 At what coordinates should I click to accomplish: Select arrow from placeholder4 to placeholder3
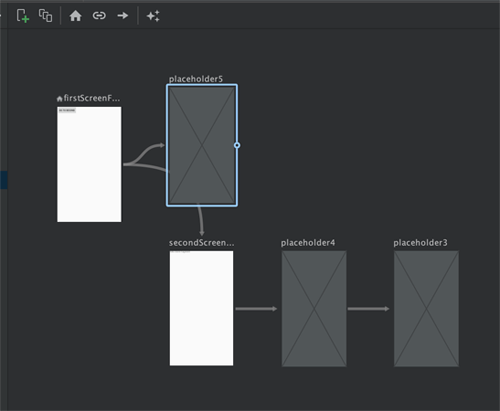click(x=368, y=309)
